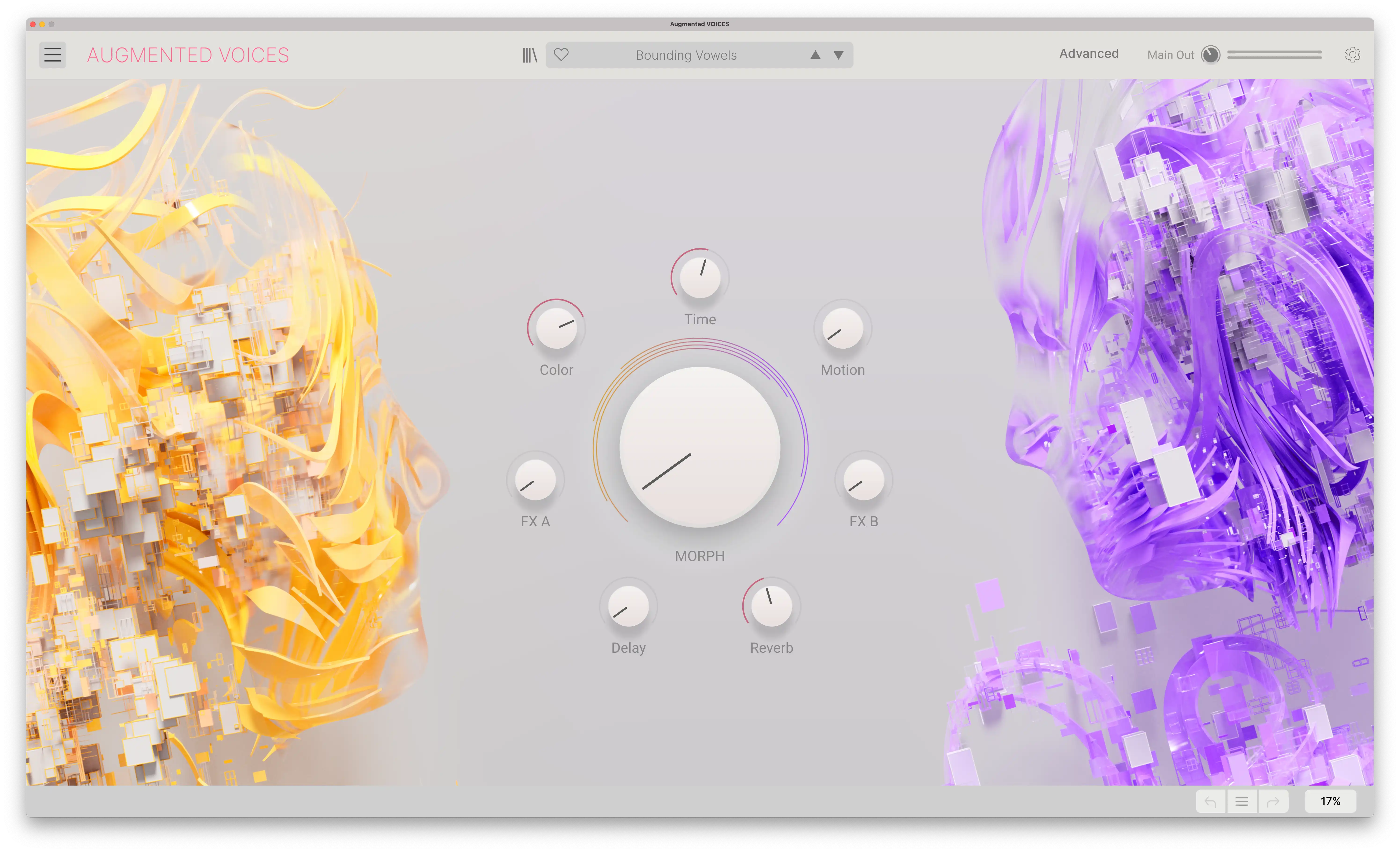Click the redo arrow icon
Viewport: 1400px width, 852px height.
point(1273,801)
